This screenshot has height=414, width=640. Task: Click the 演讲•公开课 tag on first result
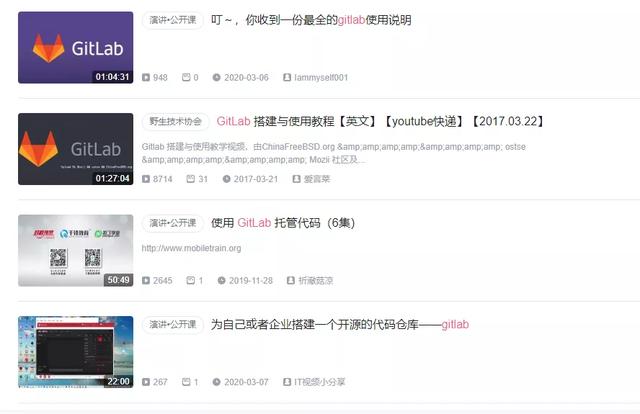pos(173,20)
